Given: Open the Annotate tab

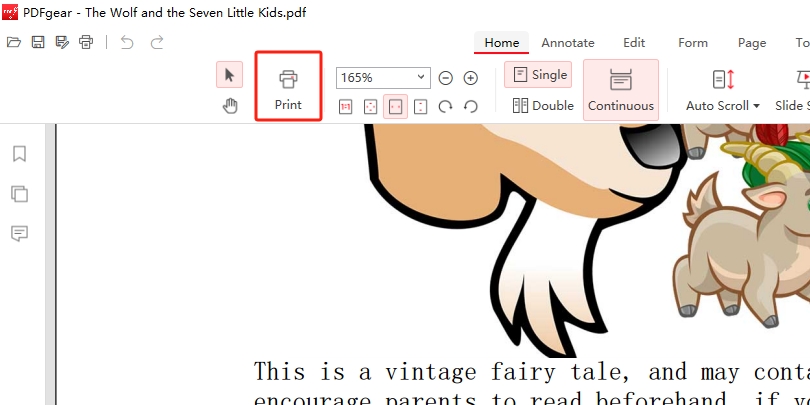Looking at the screenshot, I should (568, 43).
